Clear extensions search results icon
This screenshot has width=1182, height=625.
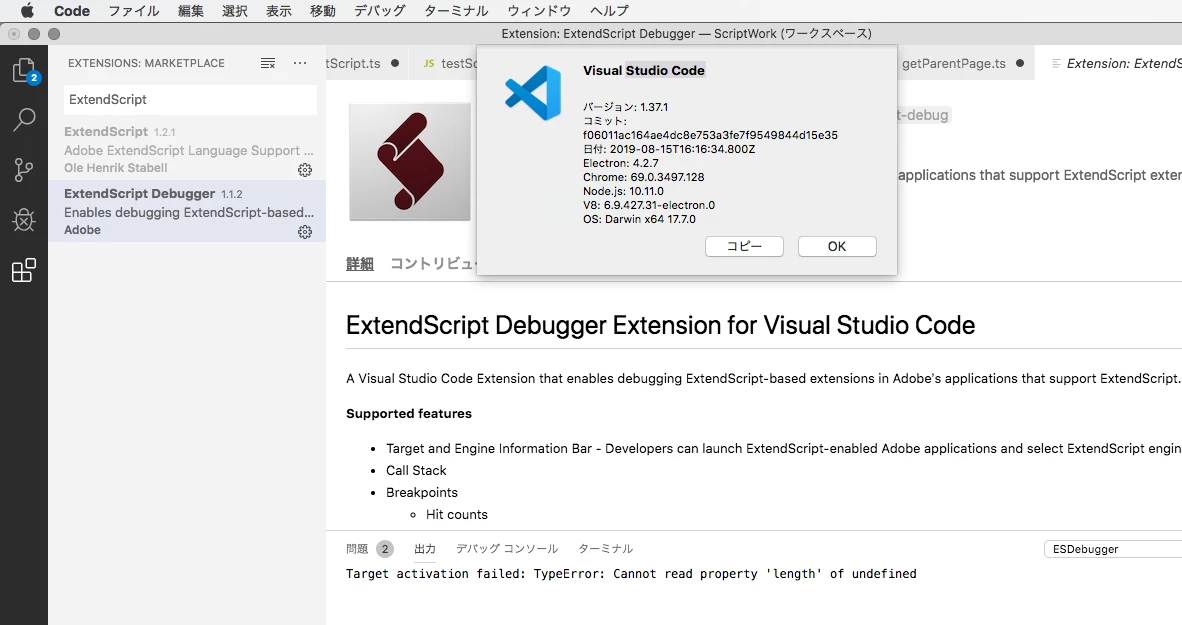(268, 63)
